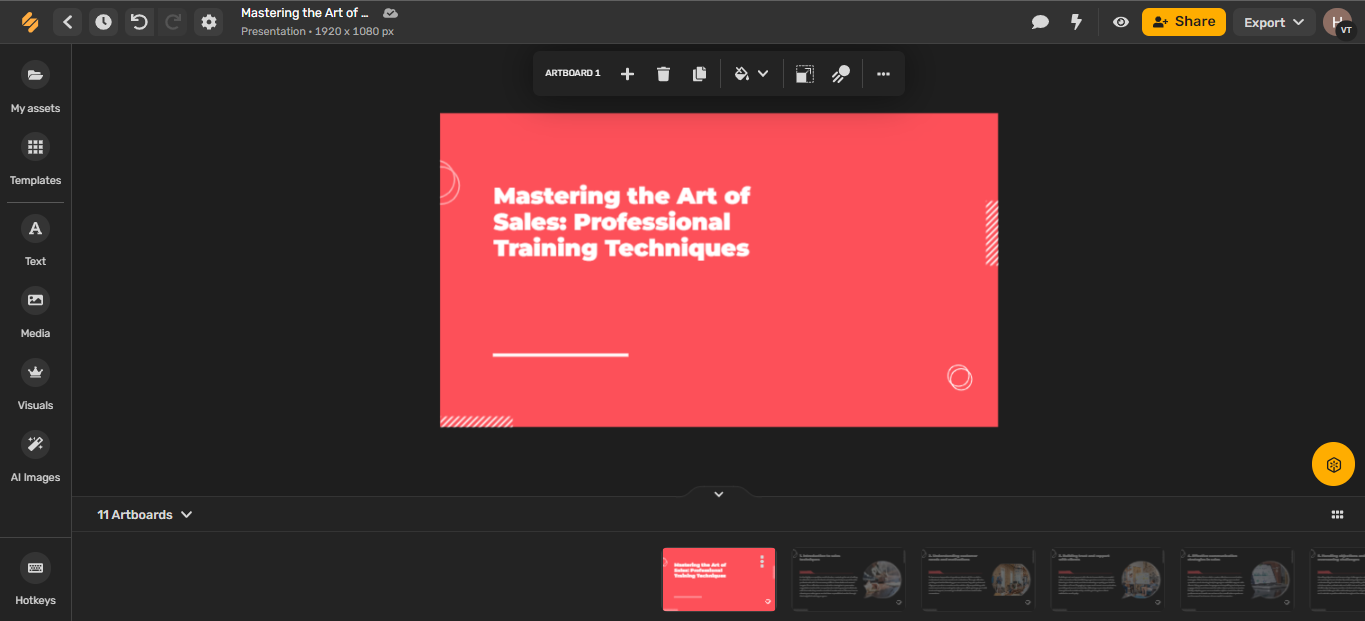1365x621 pixels.
Task: Open the artboard fill color dropdown
Action: pos(764,73)
